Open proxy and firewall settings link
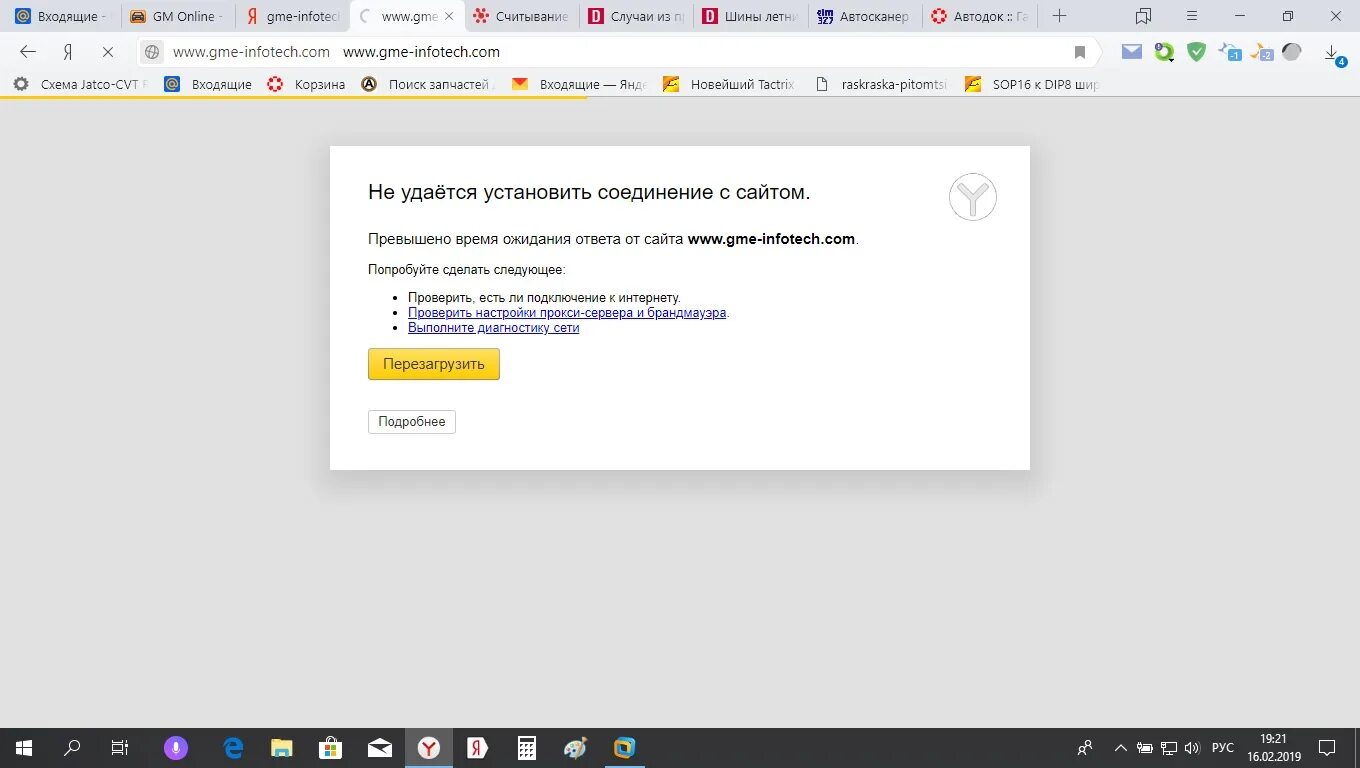Viewport: 1360px width, 768px height. (567, 313)
